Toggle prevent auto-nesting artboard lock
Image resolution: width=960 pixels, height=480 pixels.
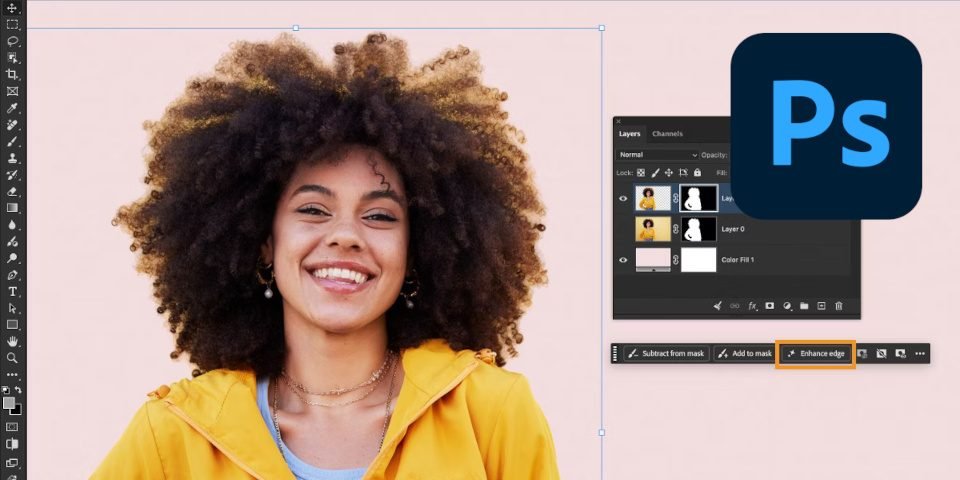683,173
